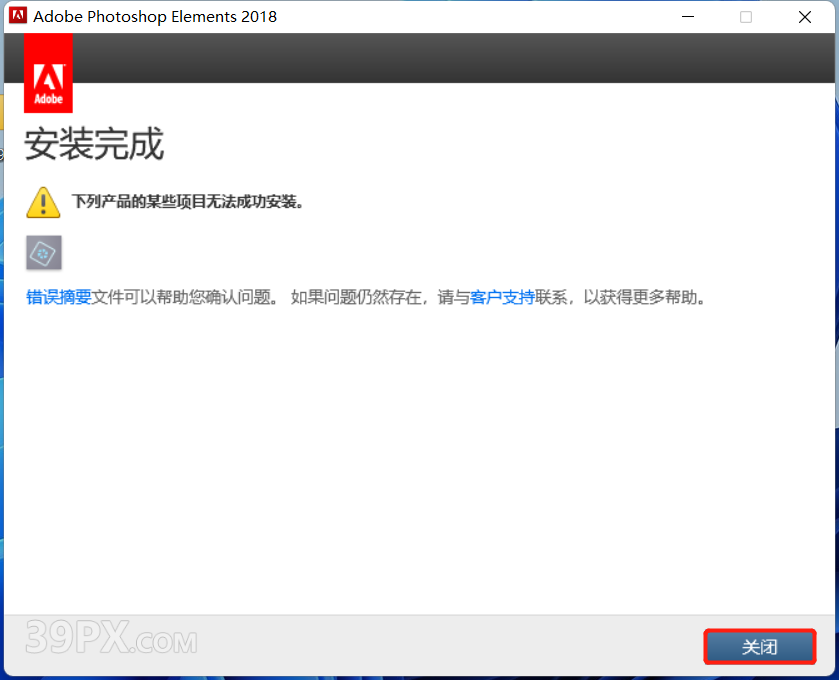This screenshot has height=680, width=839.
Task: Open the 错误摘要 link
Action: click(59, 297)
